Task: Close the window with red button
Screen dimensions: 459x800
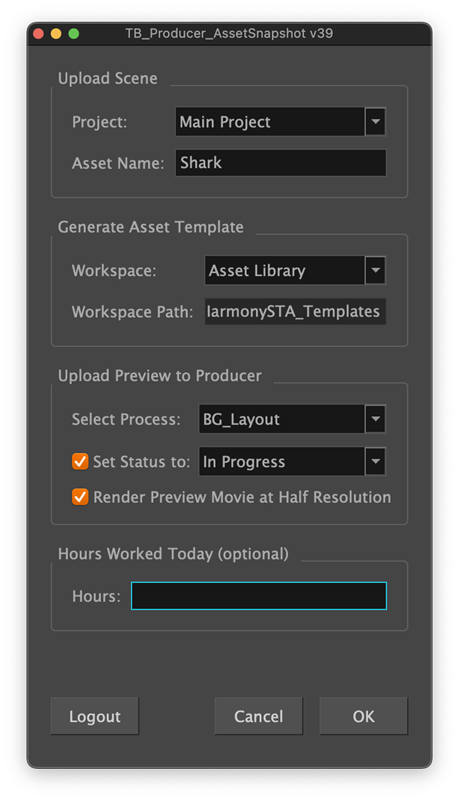Action: (38, 34)
